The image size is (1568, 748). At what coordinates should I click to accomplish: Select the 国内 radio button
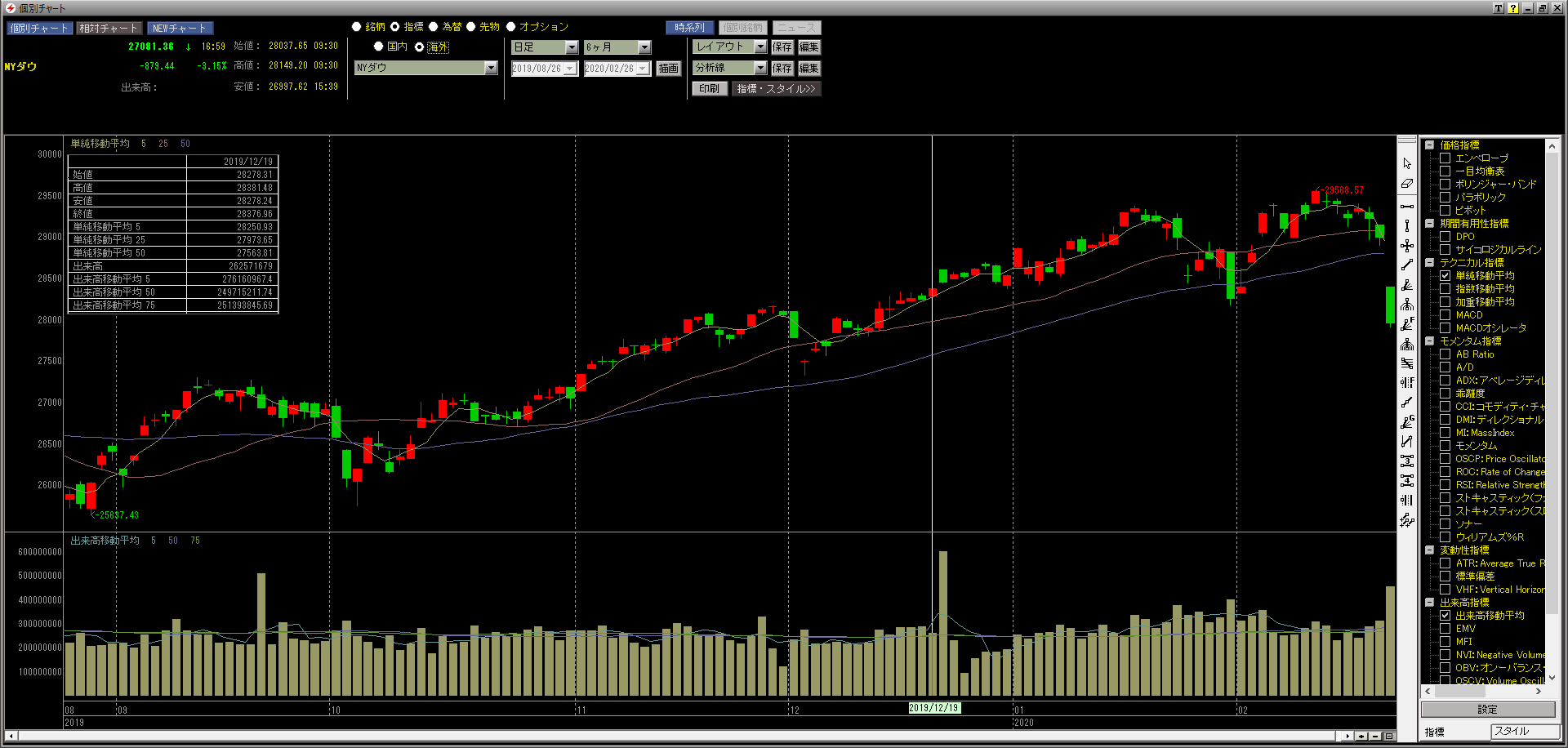[379, 47]
